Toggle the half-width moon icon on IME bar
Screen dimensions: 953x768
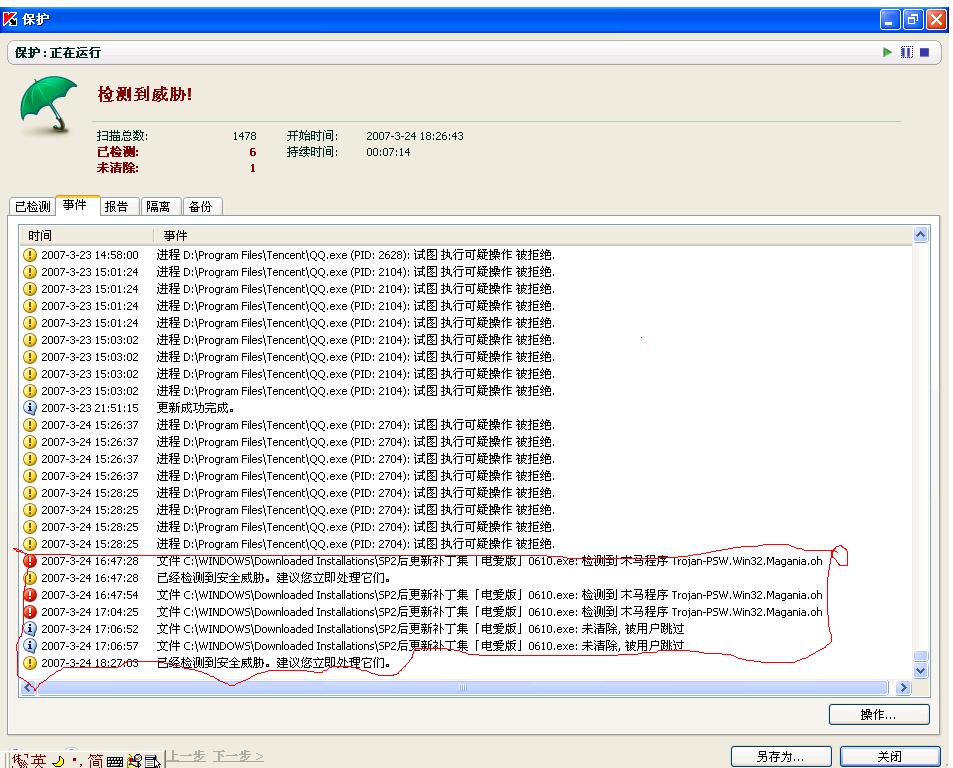59,761
